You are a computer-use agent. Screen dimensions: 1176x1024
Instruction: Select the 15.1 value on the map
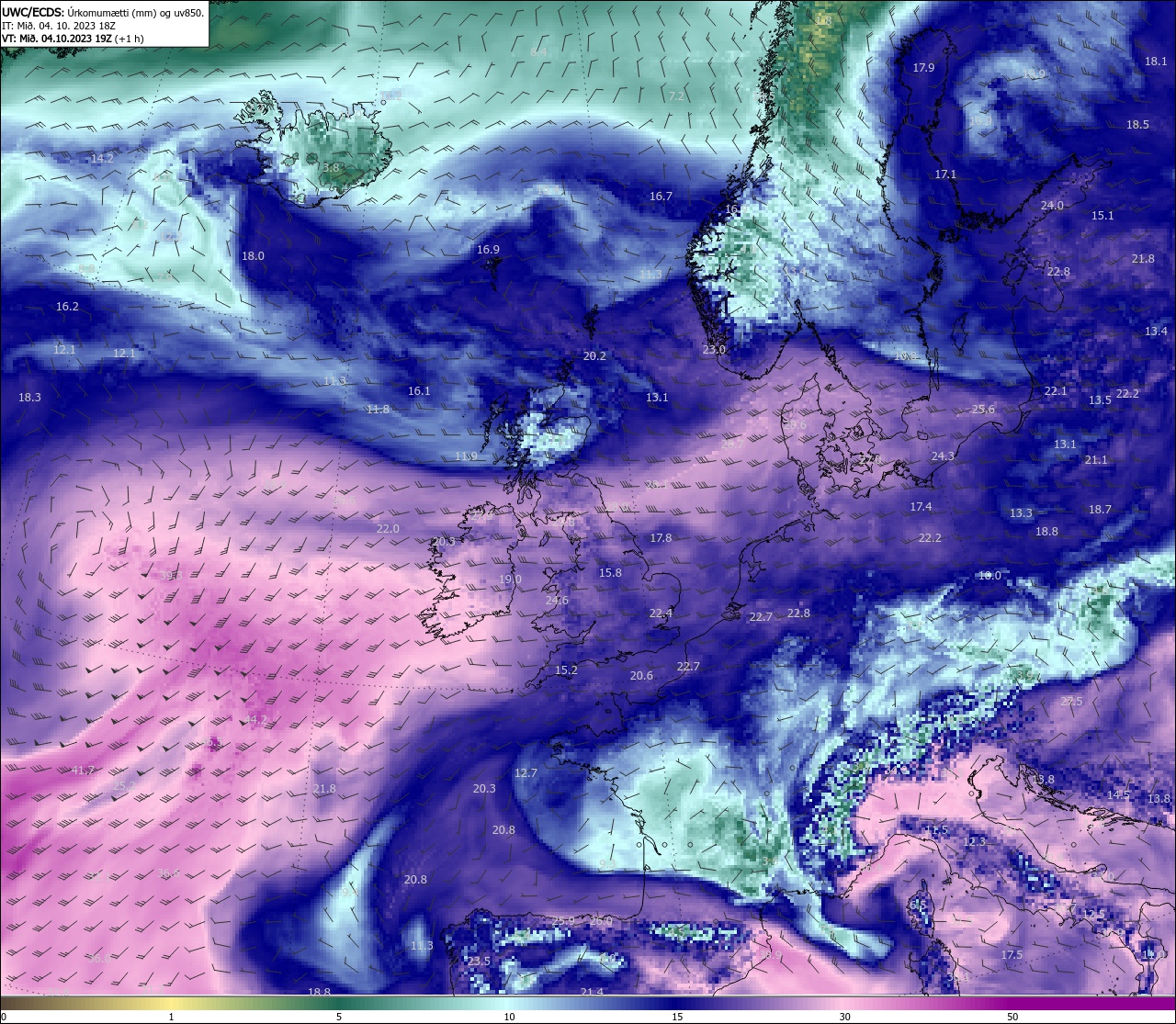click(1102, 216)
